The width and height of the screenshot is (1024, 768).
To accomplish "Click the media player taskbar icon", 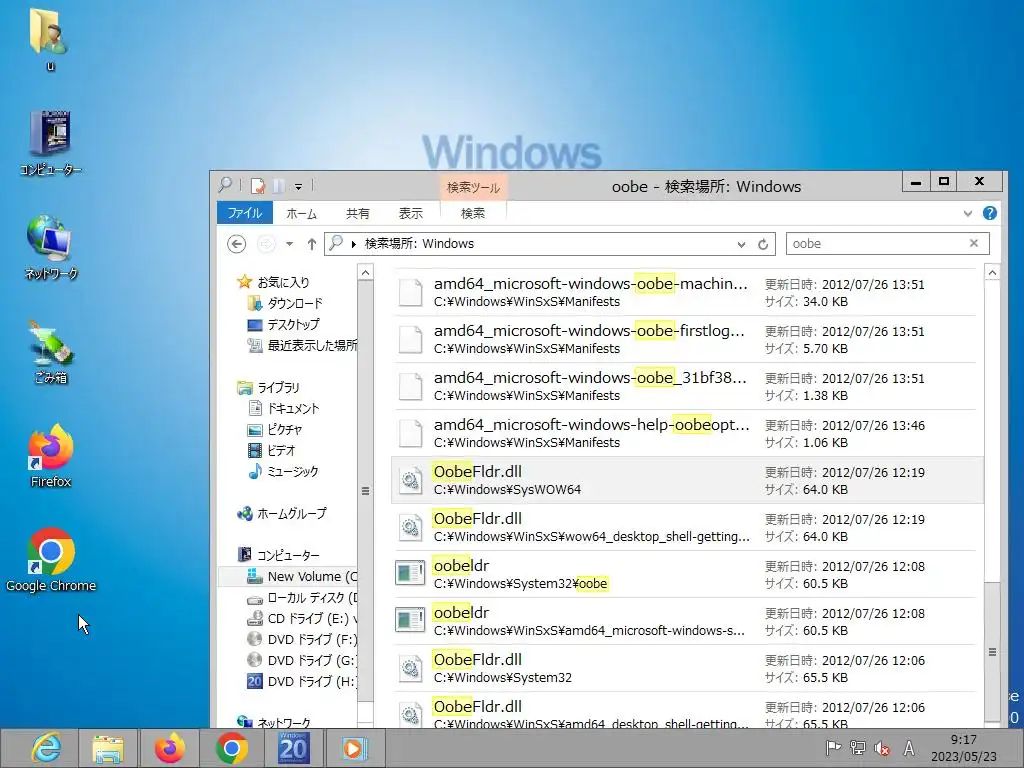I will (353, 748).
